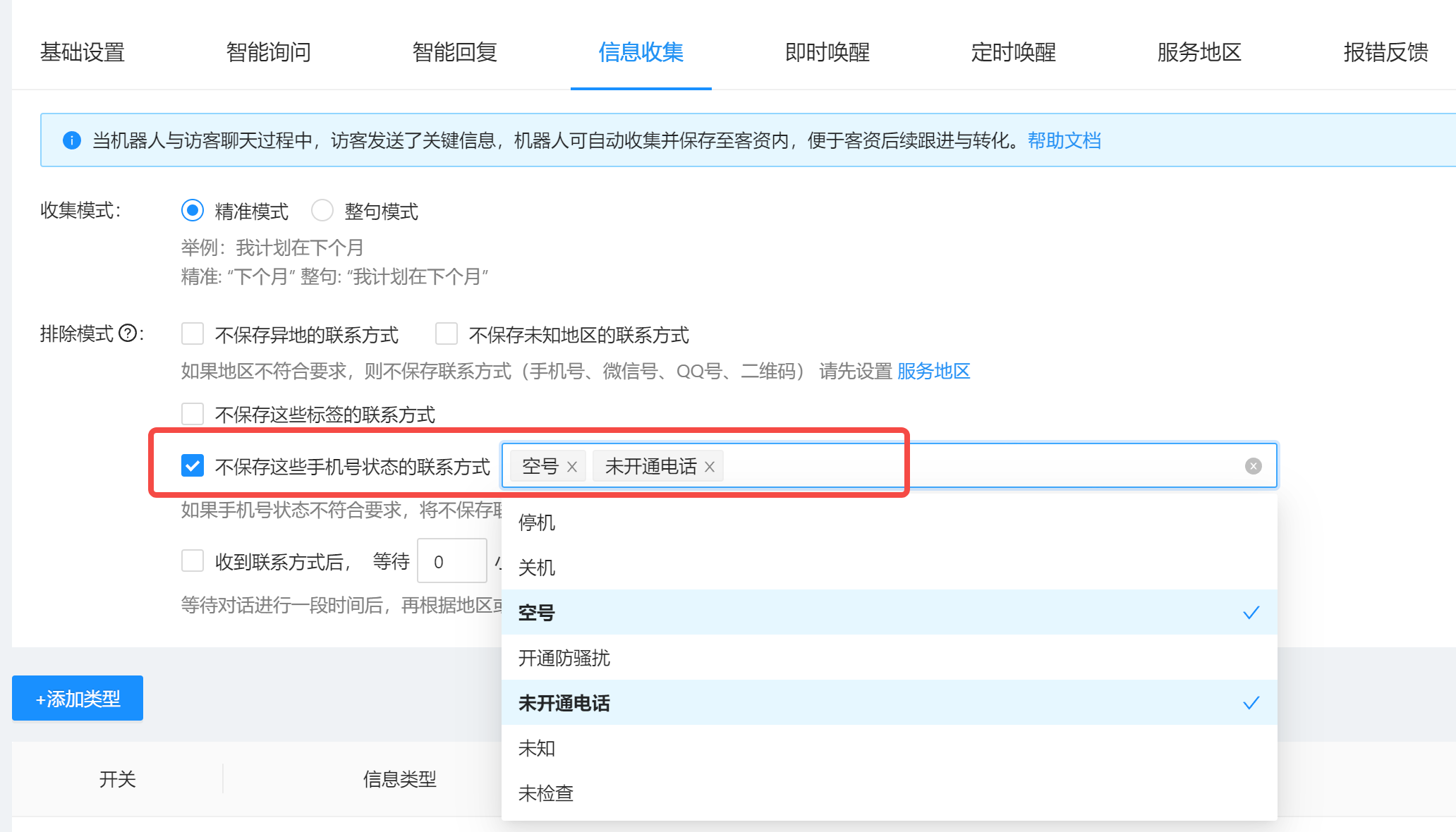This screenshot has height=832, width=1456.
Task: Pick 未检查 in the status dropdown
Action: pos(545,793)
